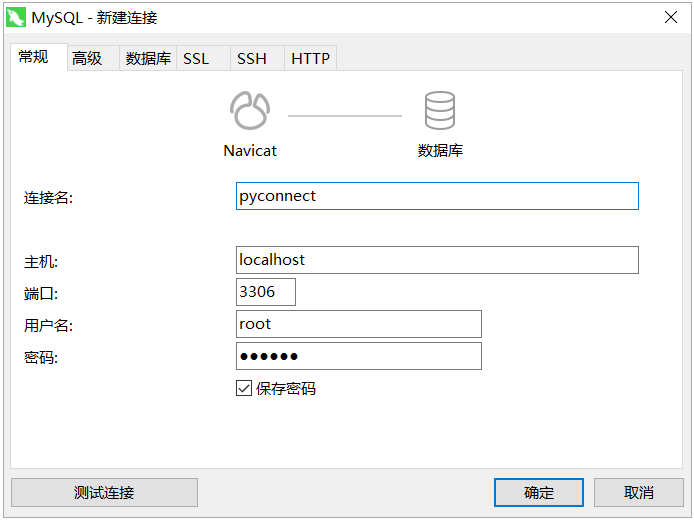The height and width of the screenshot is (520, 694).
Task: Switch to the 常规 tab
Action: tap(39, 57)
